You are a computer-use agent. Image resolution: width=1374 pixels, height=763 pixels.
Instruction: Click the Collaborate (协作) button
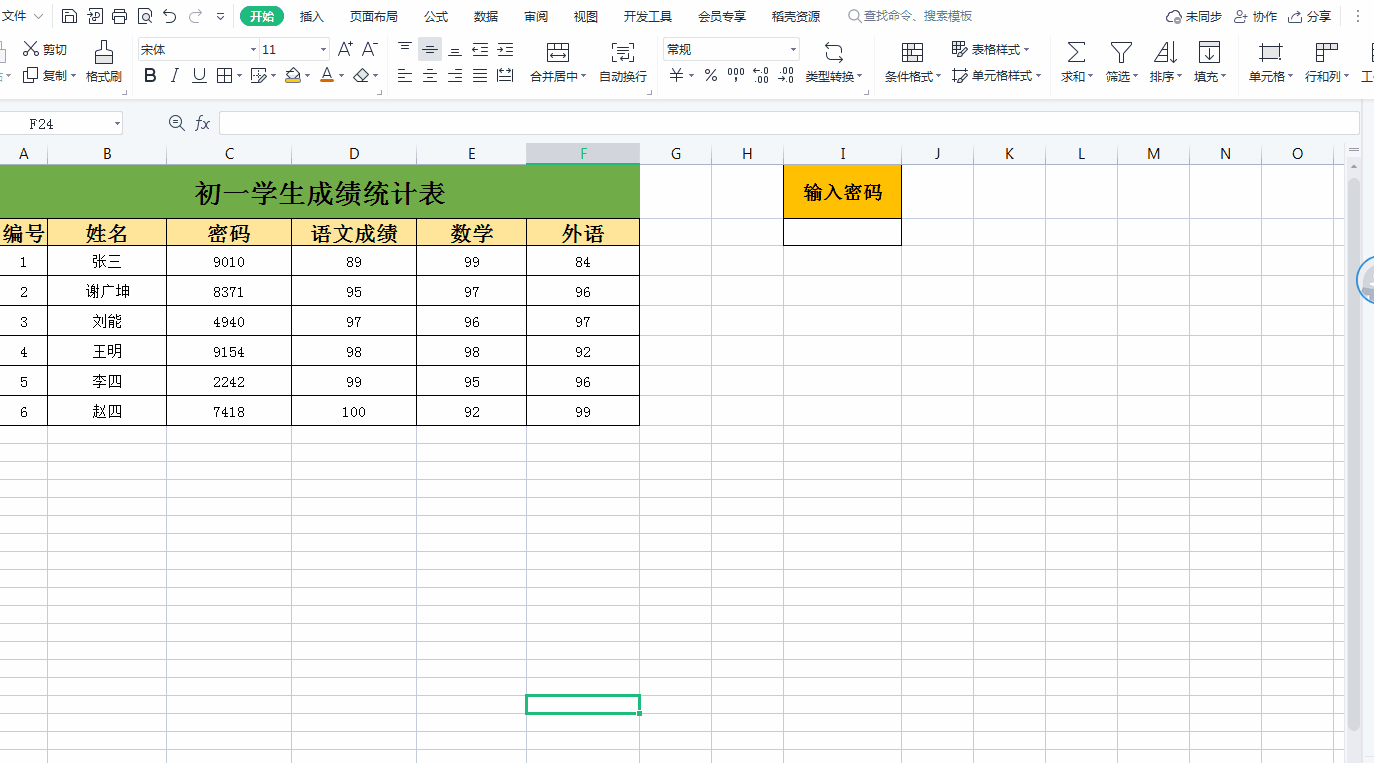pyautogui.click(x=1256, y=16)
